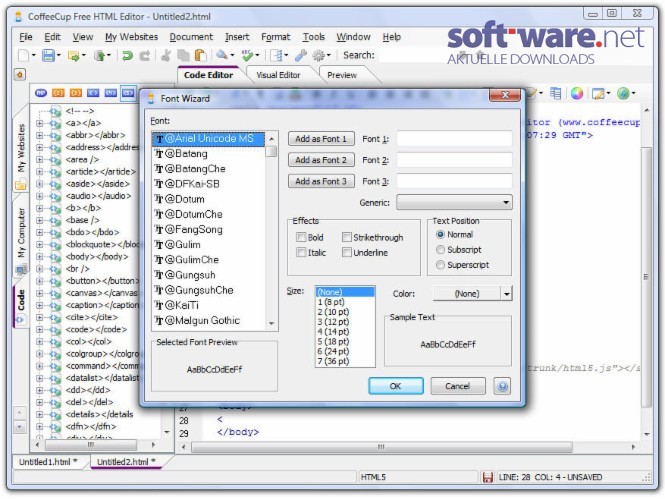Image resolution: width=665 pixels, height=500 pixels.
Task: Click the orange sidebar collapse icon
Action: pyautogui.click(x=20, y=75)
